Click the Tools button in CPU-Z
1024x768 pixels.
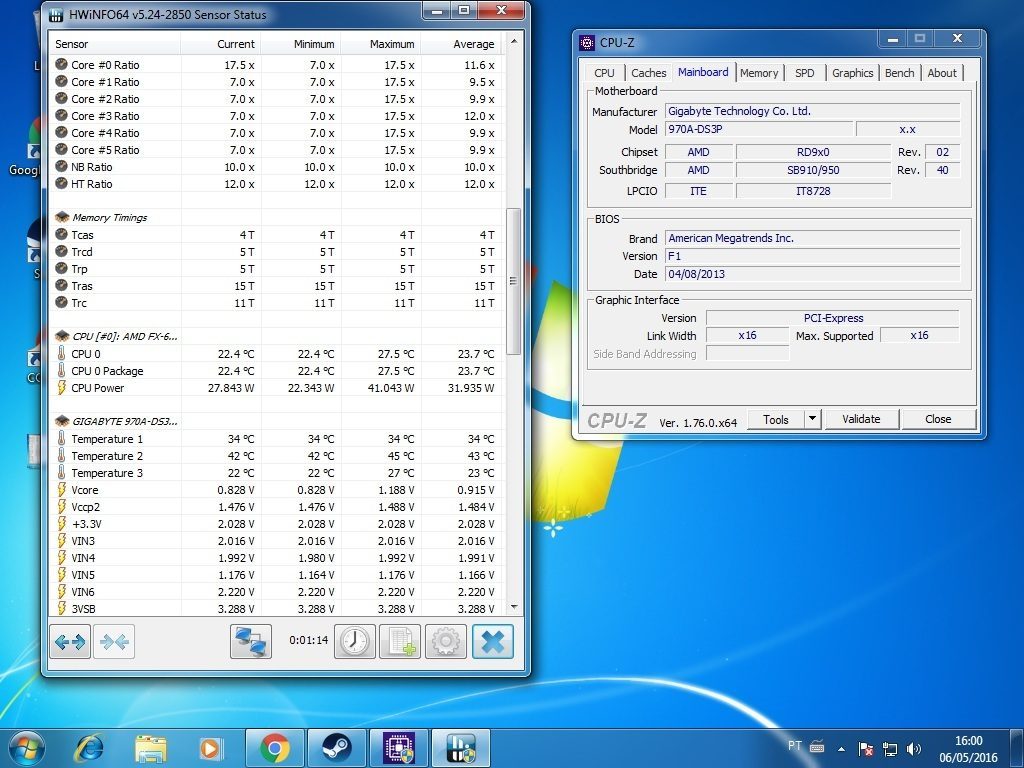coord(776,419)
